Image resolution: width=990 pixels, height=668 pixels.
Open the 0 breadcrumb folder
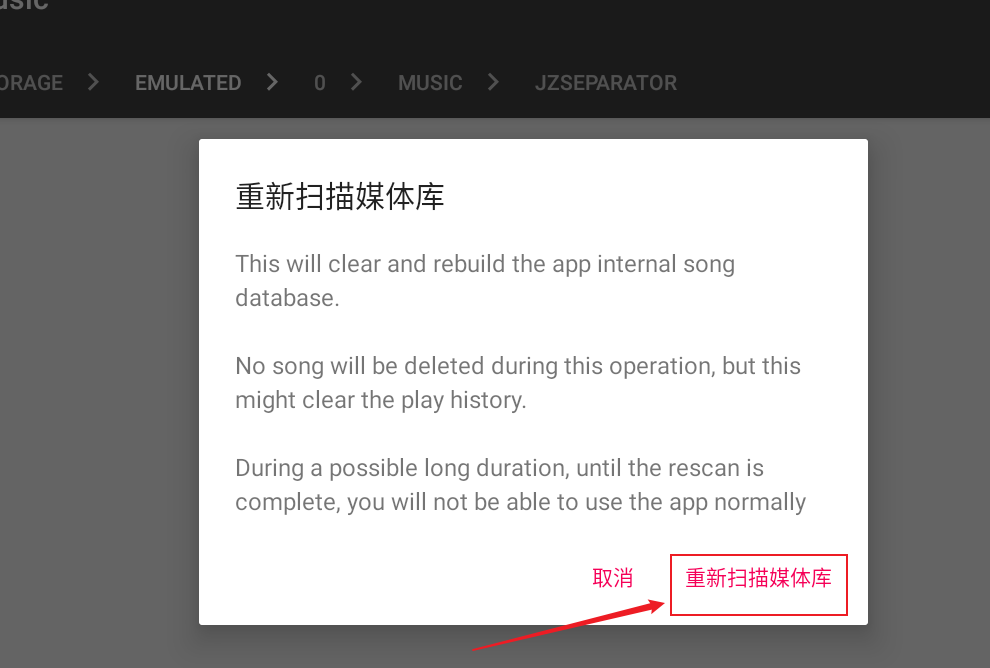click(320, 83)
